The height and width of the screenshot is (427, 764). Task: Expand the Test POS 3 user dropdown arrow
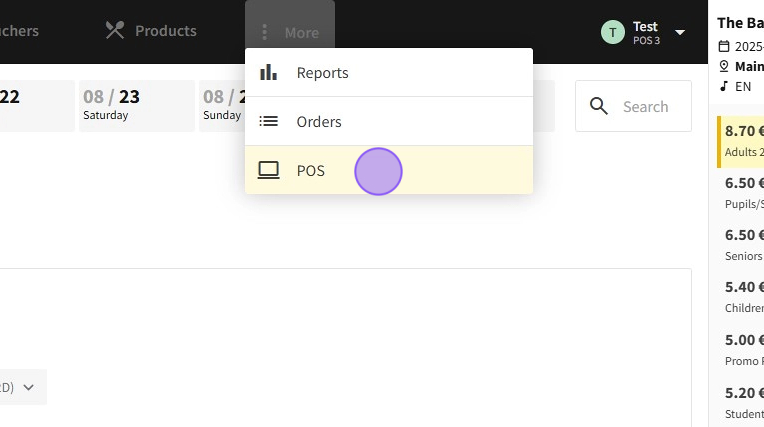pos(680,32)
